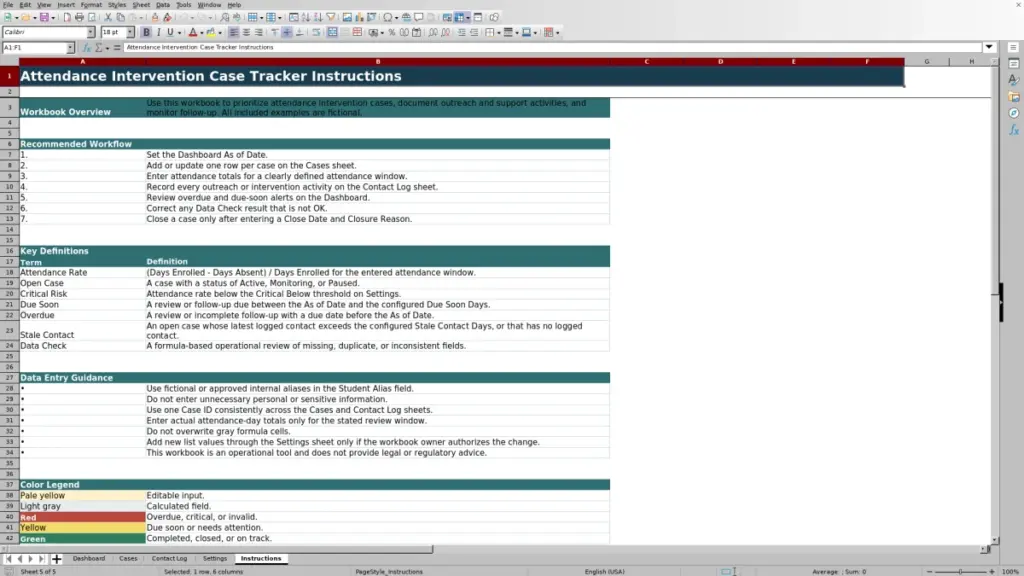Open sidebar Functions fx icon
This screenshot has height=576, width=1024.
pyautogui.click(x=1014, y=130)
